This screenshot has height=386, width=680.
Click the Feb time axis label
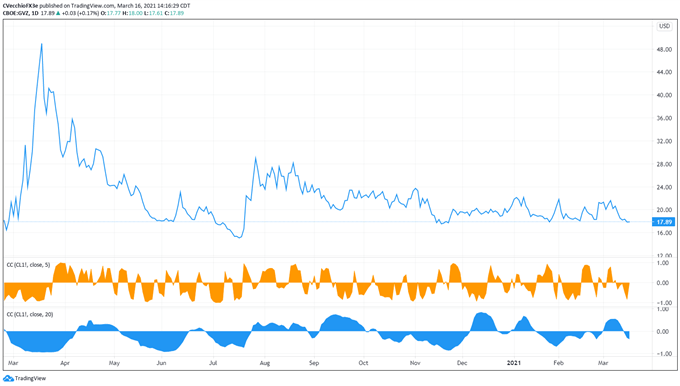[x=559, y=363]
